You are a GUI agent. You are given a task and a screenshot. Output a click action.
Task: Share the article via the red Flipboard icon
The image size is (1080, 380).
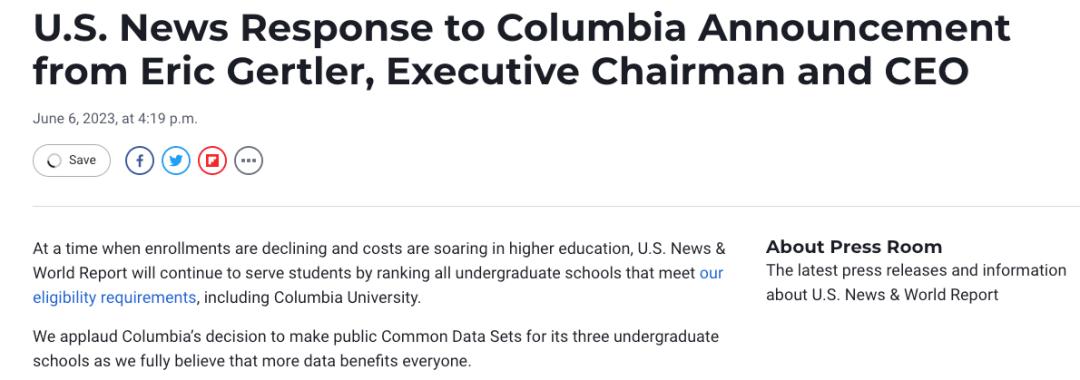coord(212,161)
